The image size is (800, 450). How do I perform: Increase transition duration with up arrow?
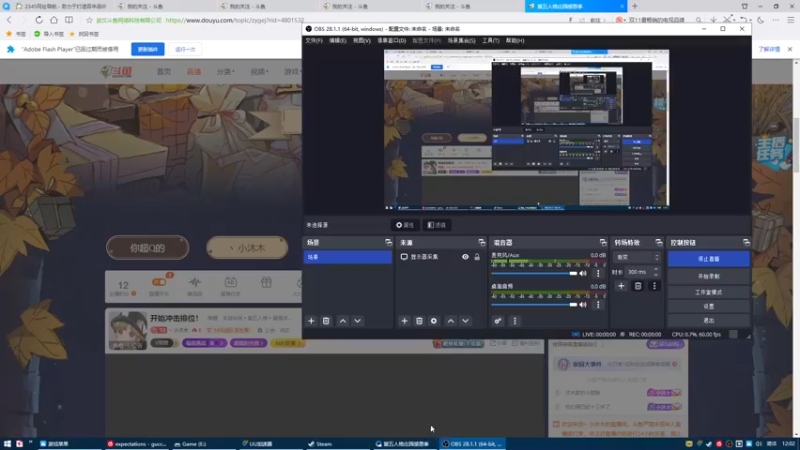(656, 269)
